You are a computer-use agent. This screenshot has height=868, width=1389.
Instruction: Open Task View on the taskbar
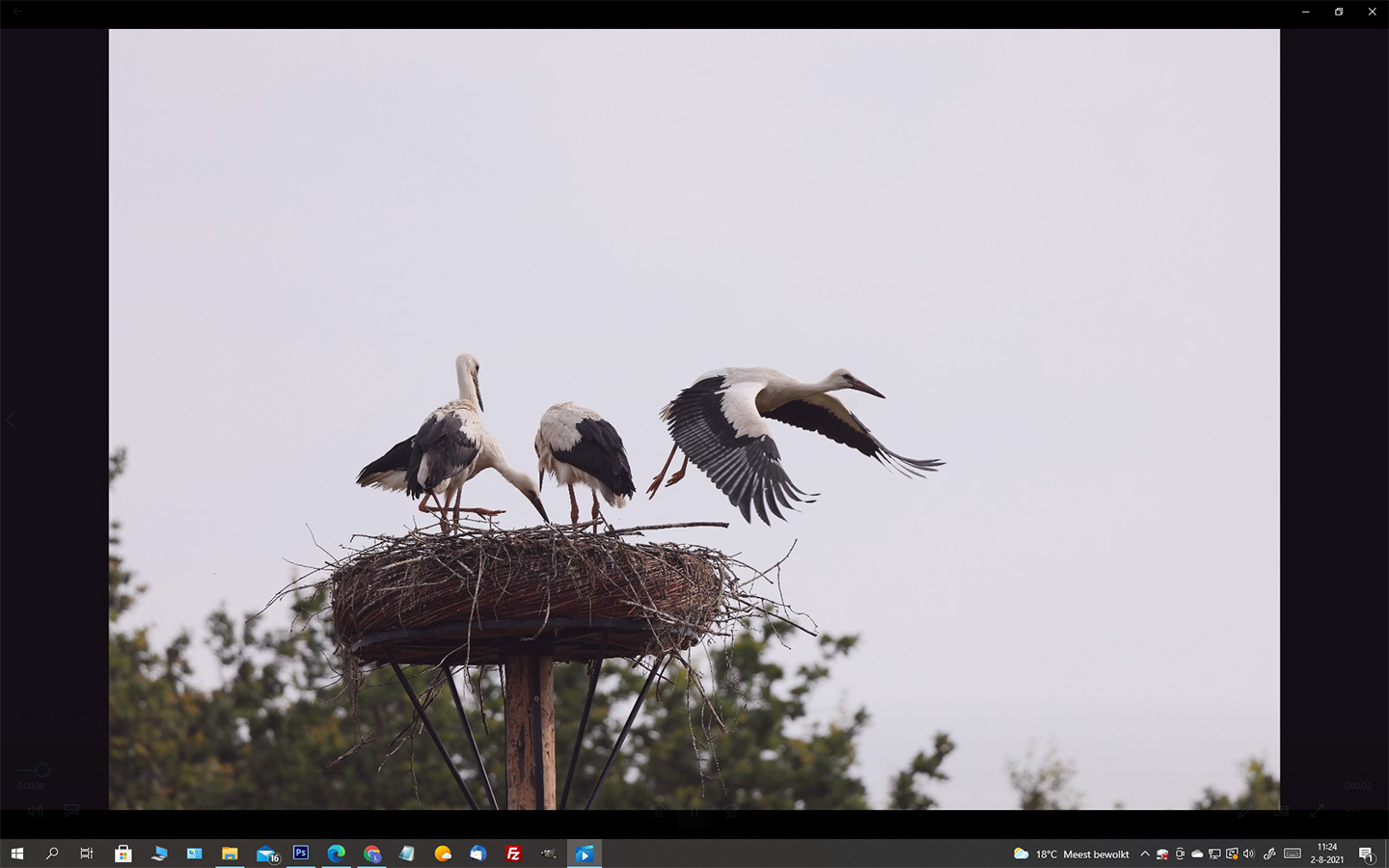coord(87,854)
